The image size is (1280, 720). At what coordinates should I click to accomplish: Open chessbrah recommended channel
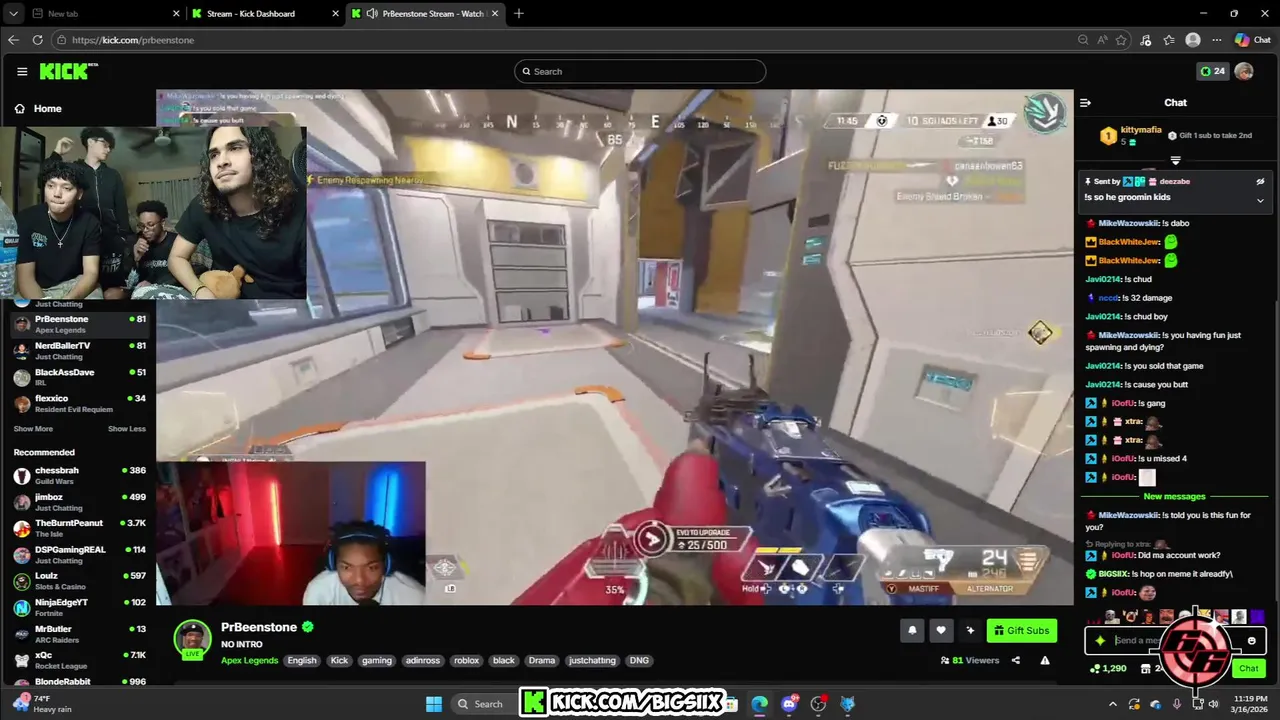(x=80, y=475)
